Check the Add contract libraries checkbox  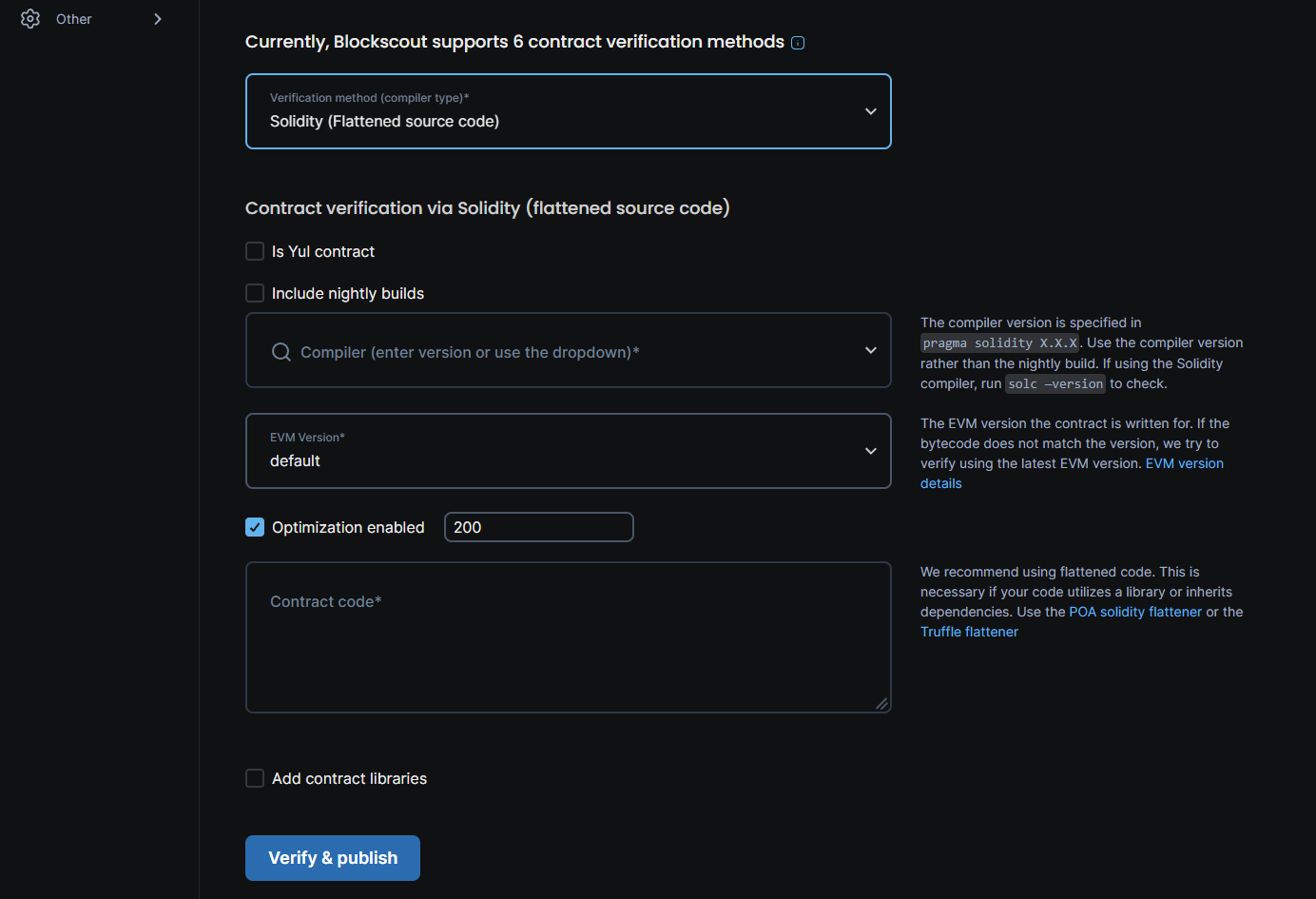[255, 778]
